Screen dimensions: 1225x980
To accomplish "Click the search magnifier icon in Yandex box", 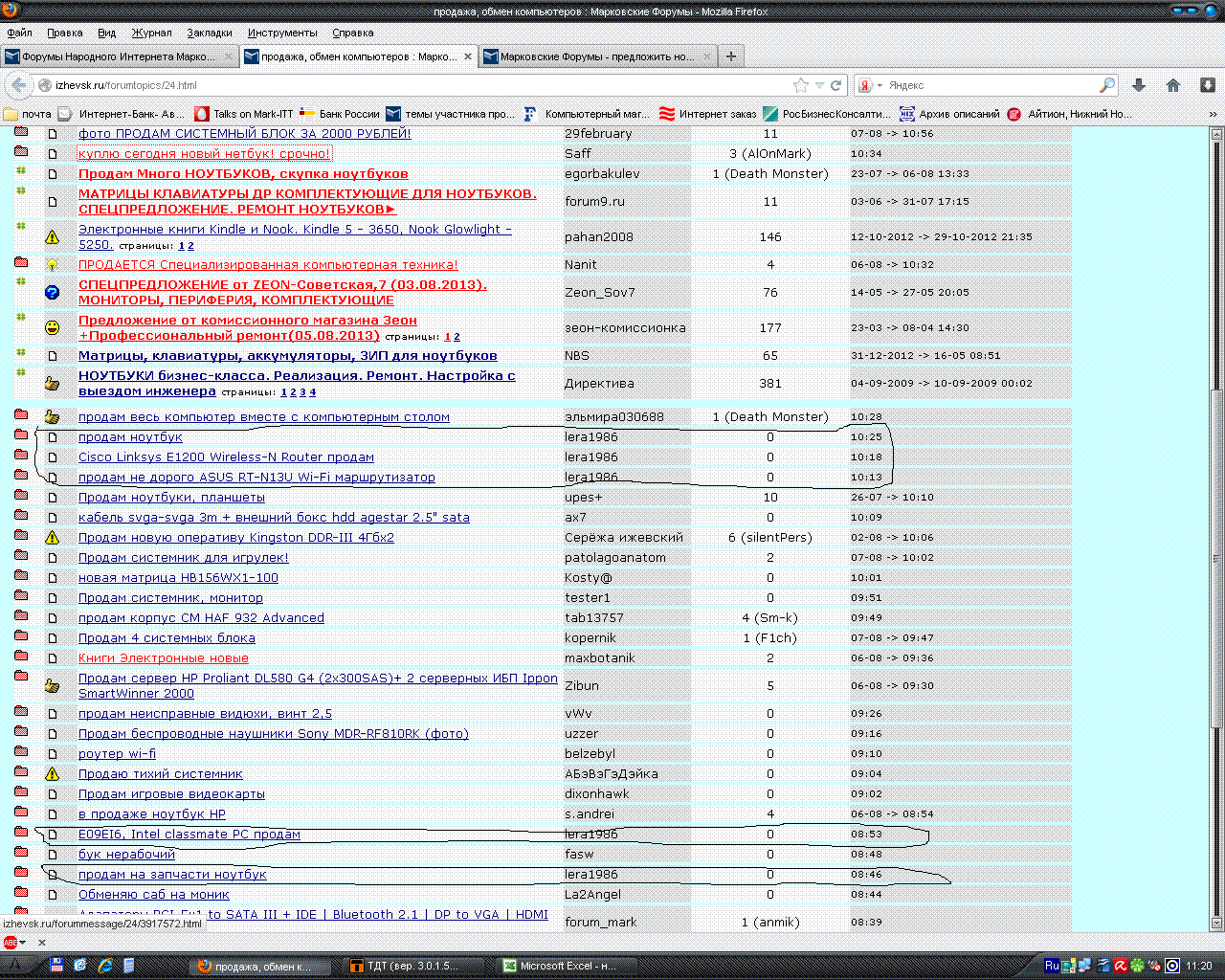I will [1107, 85].
